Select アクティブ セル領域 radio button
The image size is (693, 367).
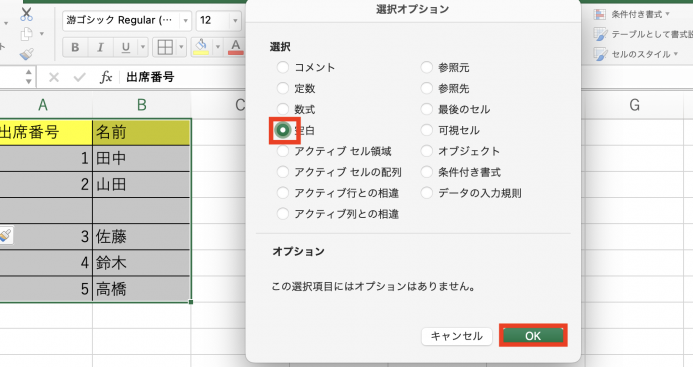pos(283,151)
